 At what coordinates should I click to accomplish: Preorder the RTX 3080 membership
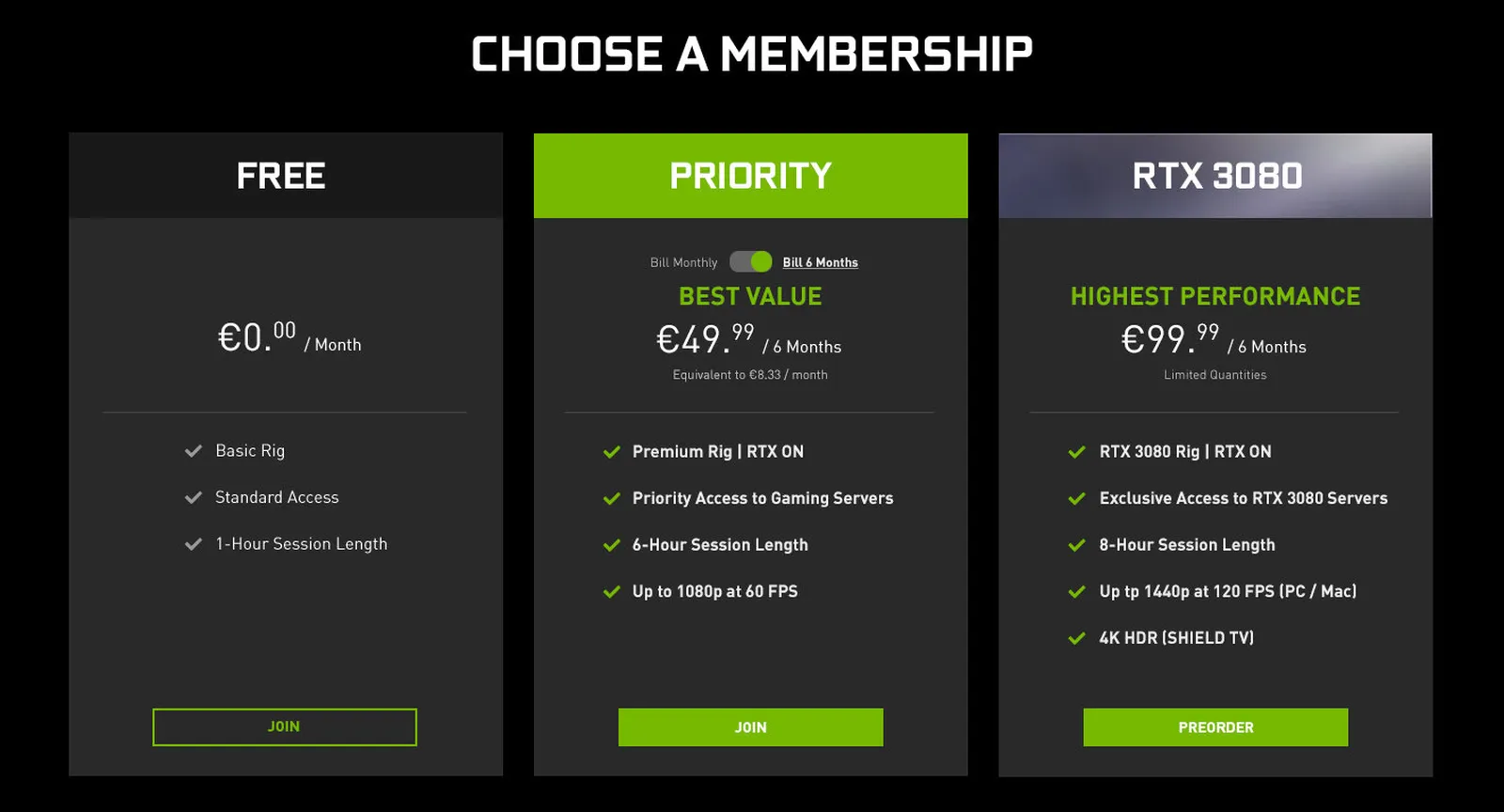pyautogui.click(x=1215, y=727)
